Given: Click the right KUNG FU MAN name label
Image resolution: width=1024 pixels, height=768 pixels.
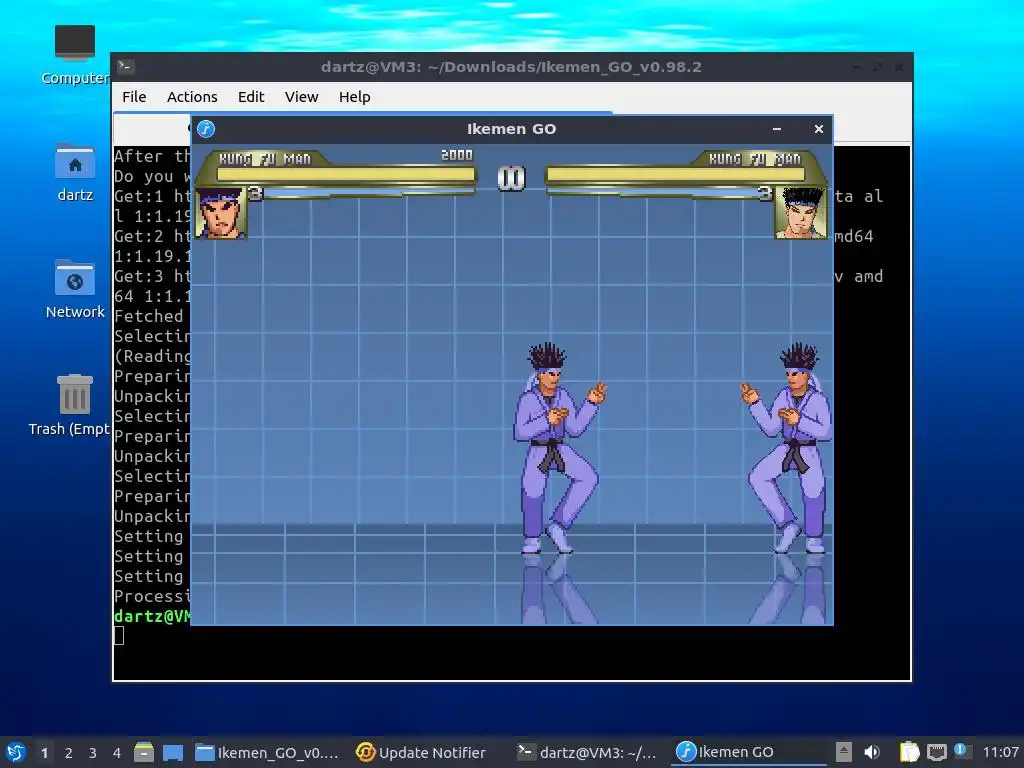Looking at the screenshot, I should [755, 159].
